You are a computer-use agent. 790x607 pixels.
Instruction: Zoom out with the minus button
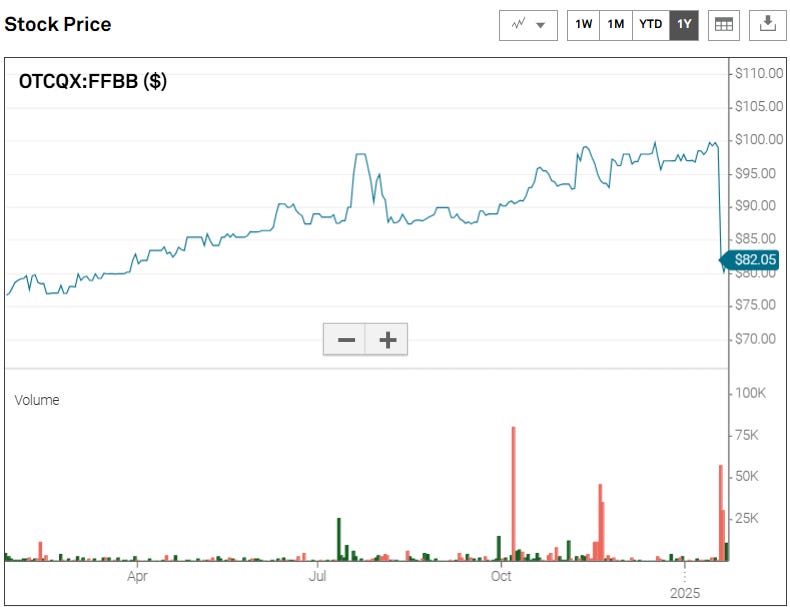(x=344, y=340)
